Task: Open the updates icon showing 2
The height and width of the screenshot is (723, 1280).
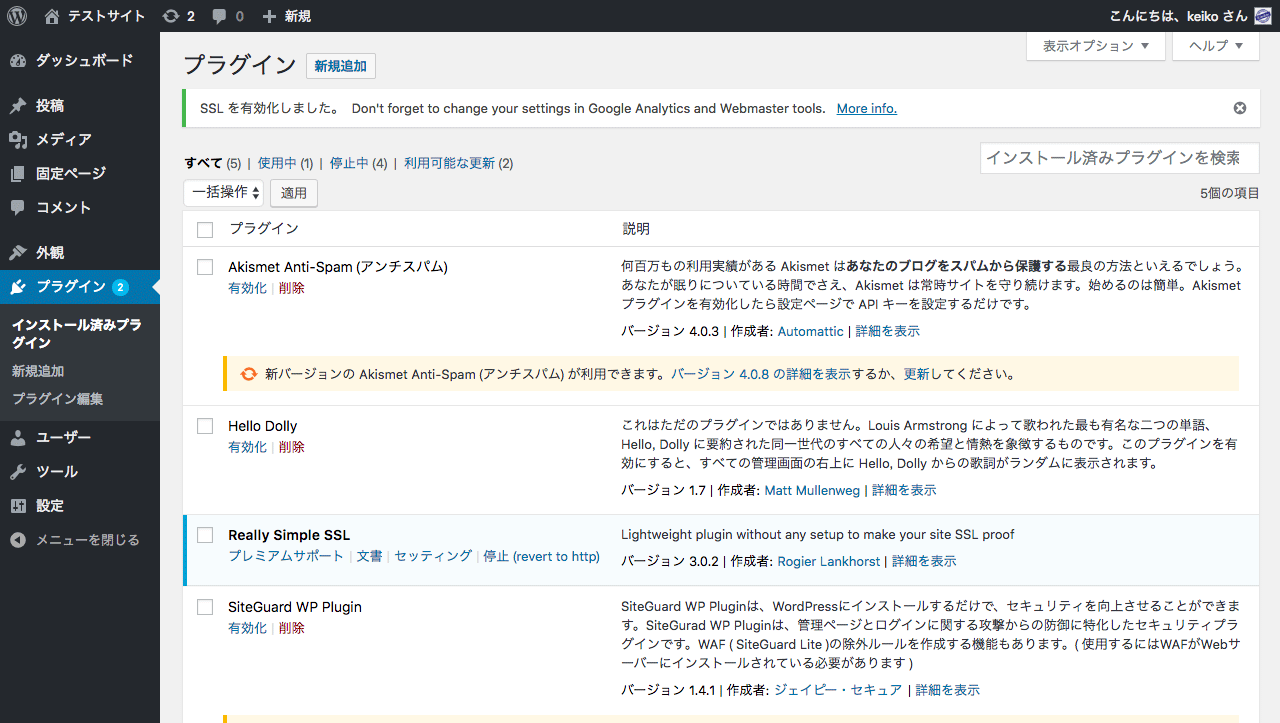Action: click(171, 16)
